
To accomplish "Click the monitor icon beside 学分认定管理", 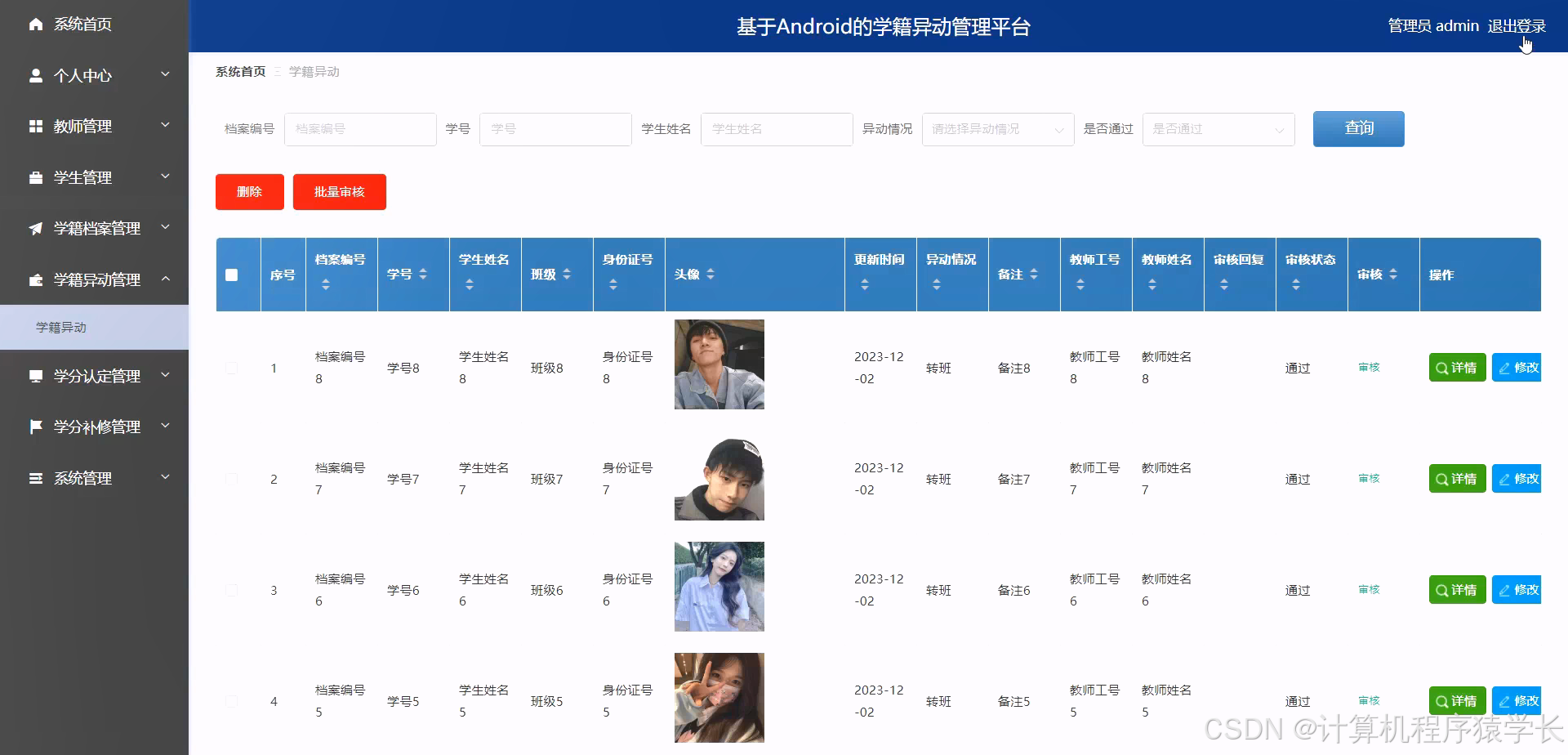I will (35, 375).
